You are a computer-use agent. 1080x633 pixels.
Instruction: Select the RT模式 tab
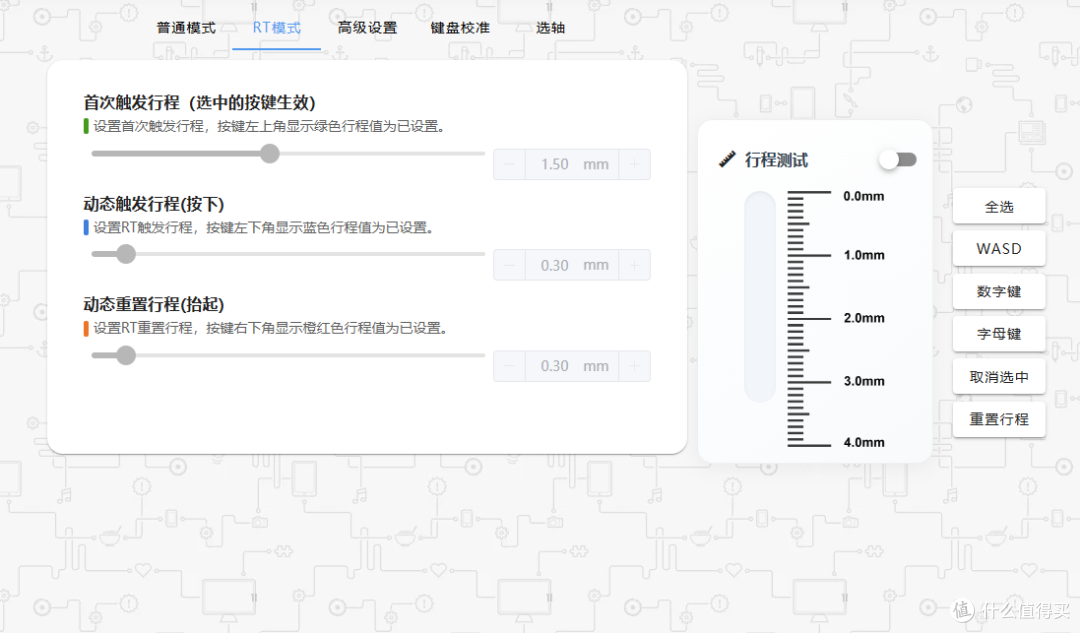tap(276, 28)
